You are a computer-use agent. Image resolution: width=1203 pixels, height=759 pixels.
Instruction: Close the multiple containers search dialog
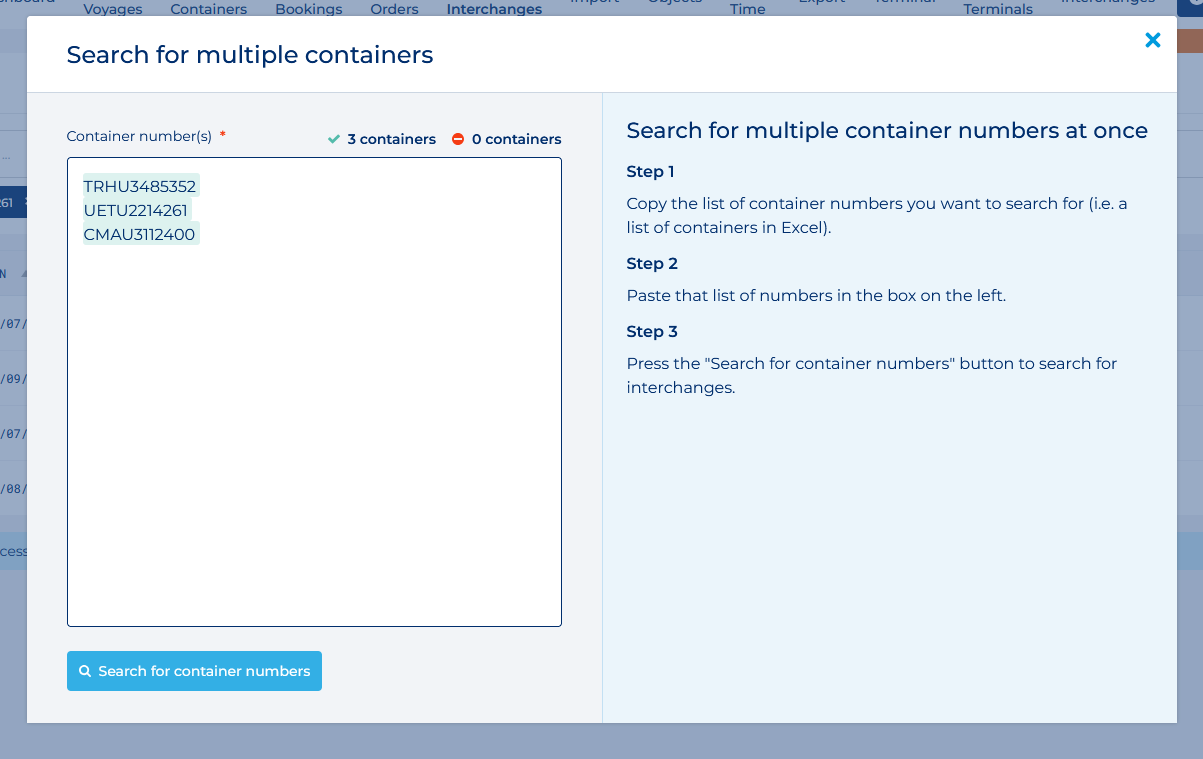tap(1152, 40)
